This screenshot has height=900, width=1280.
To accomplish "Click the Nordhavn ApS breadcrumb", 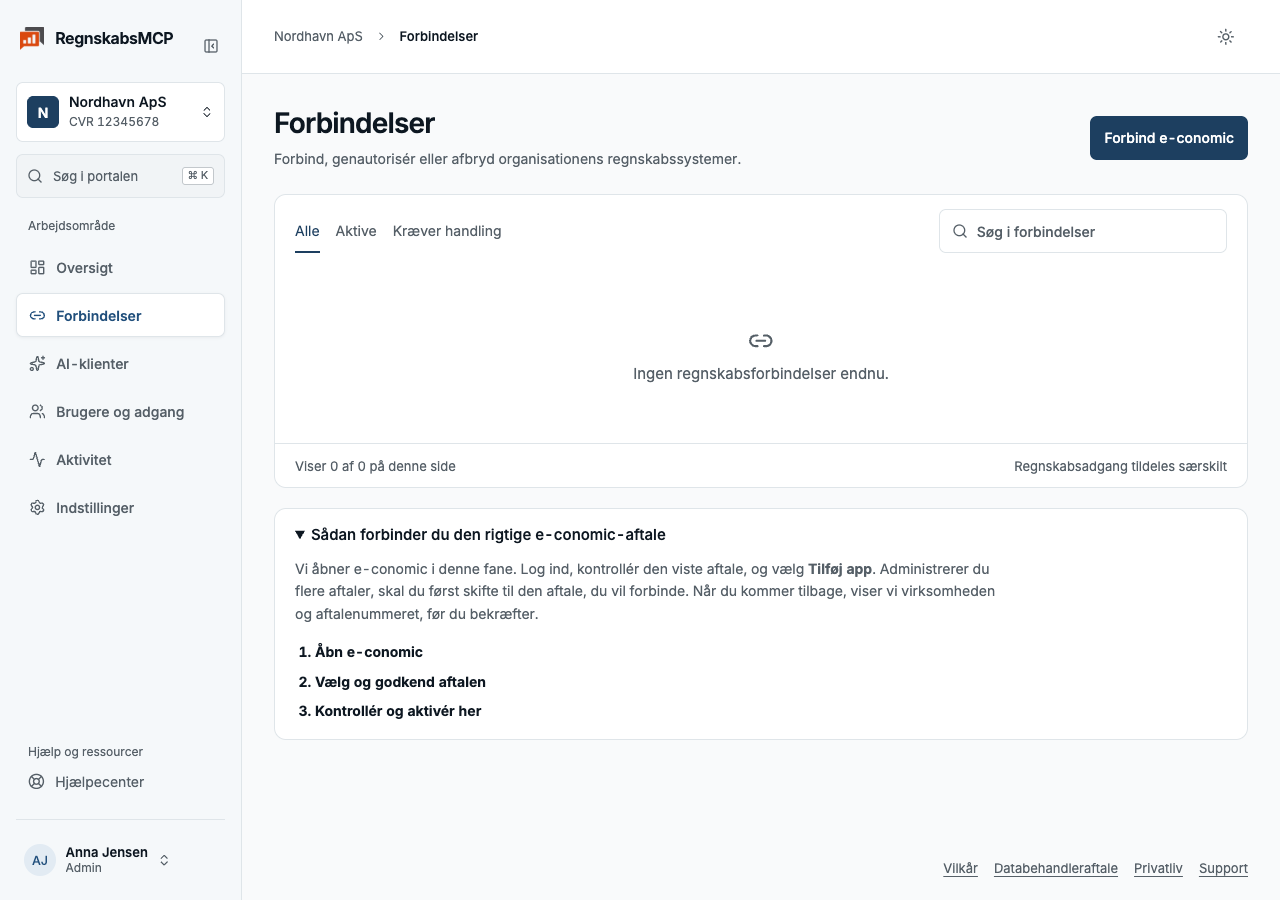I will [318, 37].
